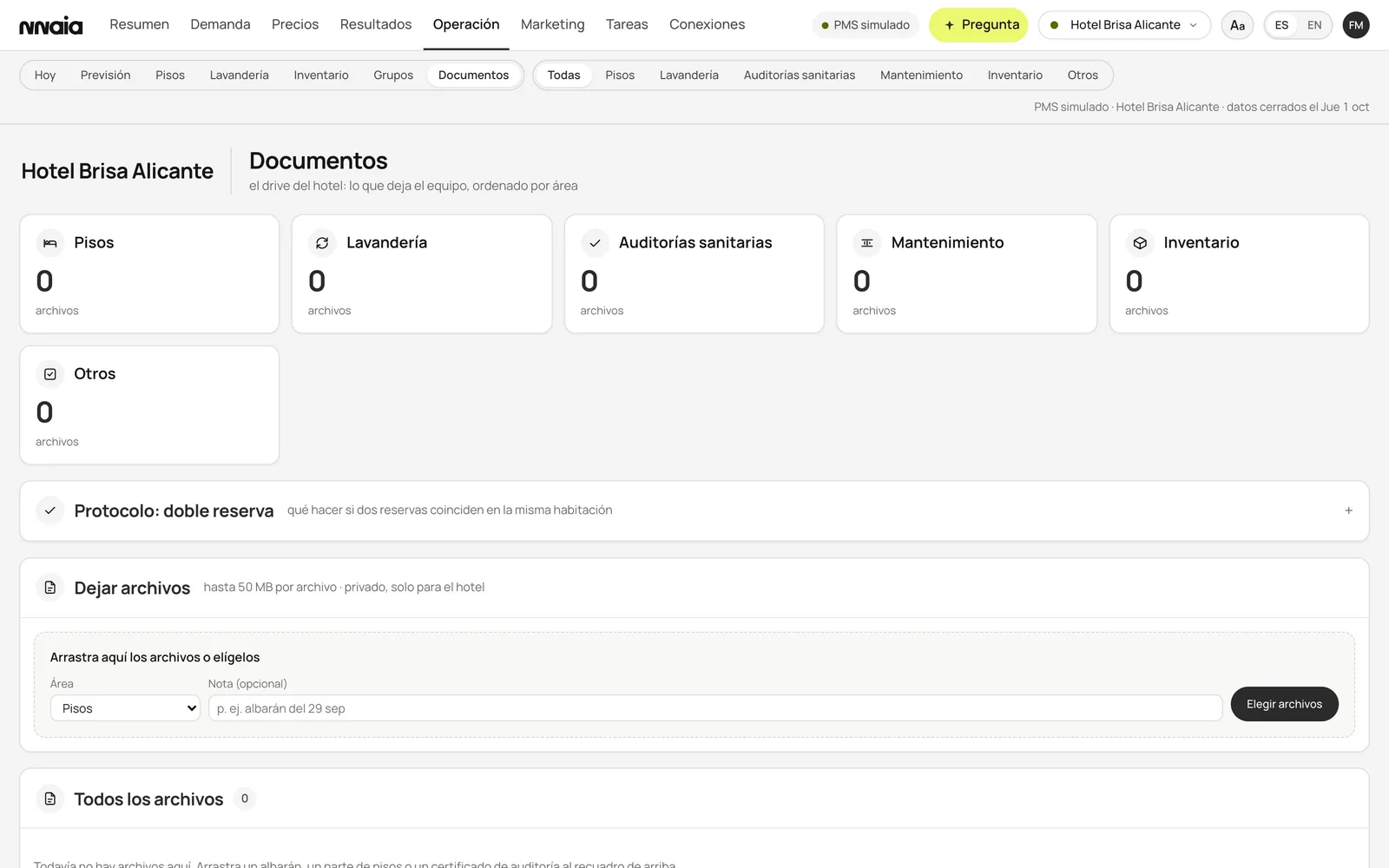Select the Resultados tab

coord(376,24)
